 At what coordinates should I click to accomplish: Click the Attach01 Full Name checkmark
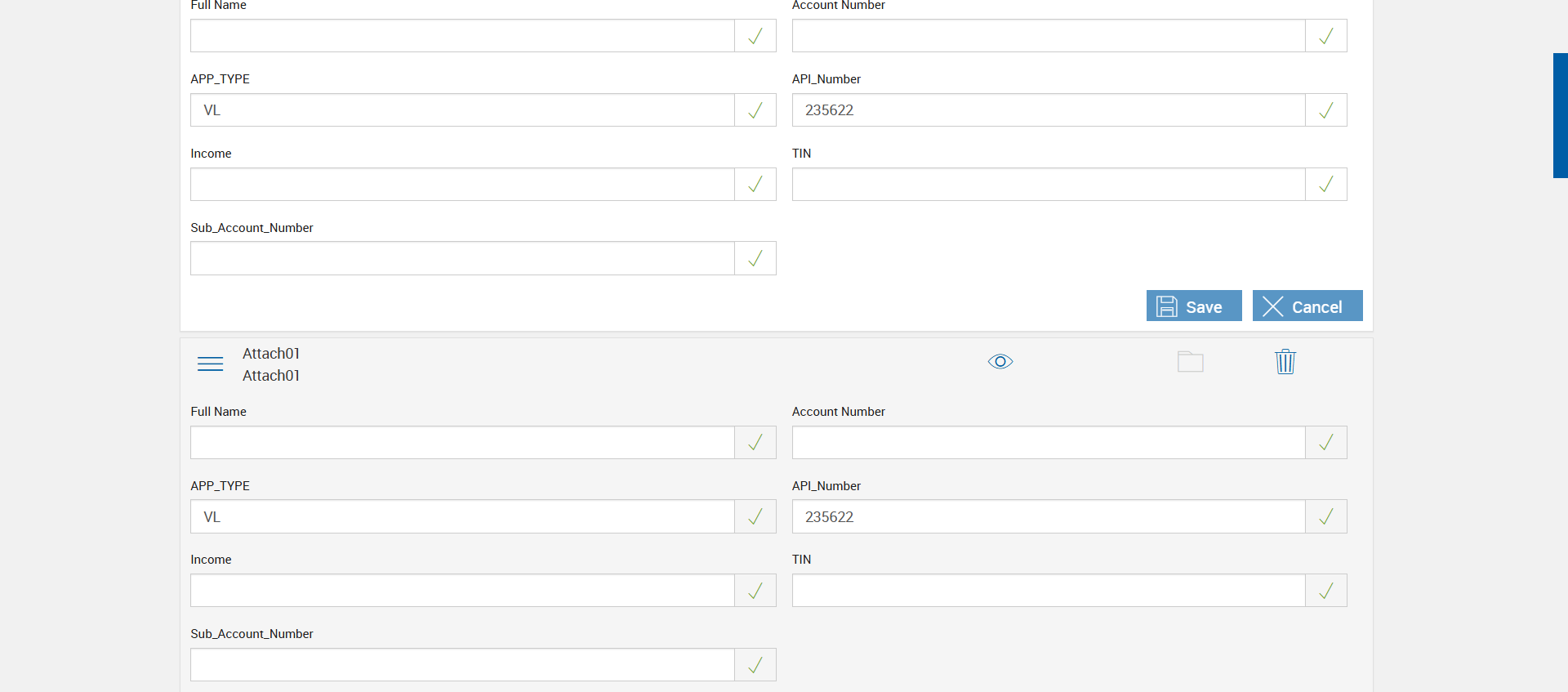(x=755, y=443)
